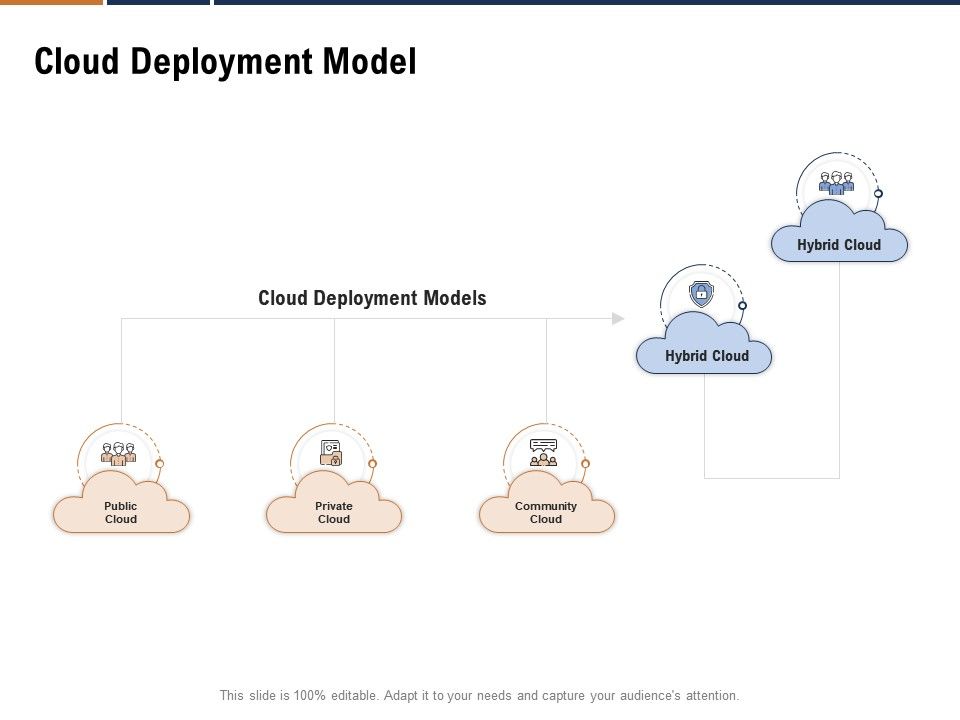Select the shield lock icon above lower Hybrid Cloud
The width and height of the screenshot is (960, 720).
click(x=702, y=294)
